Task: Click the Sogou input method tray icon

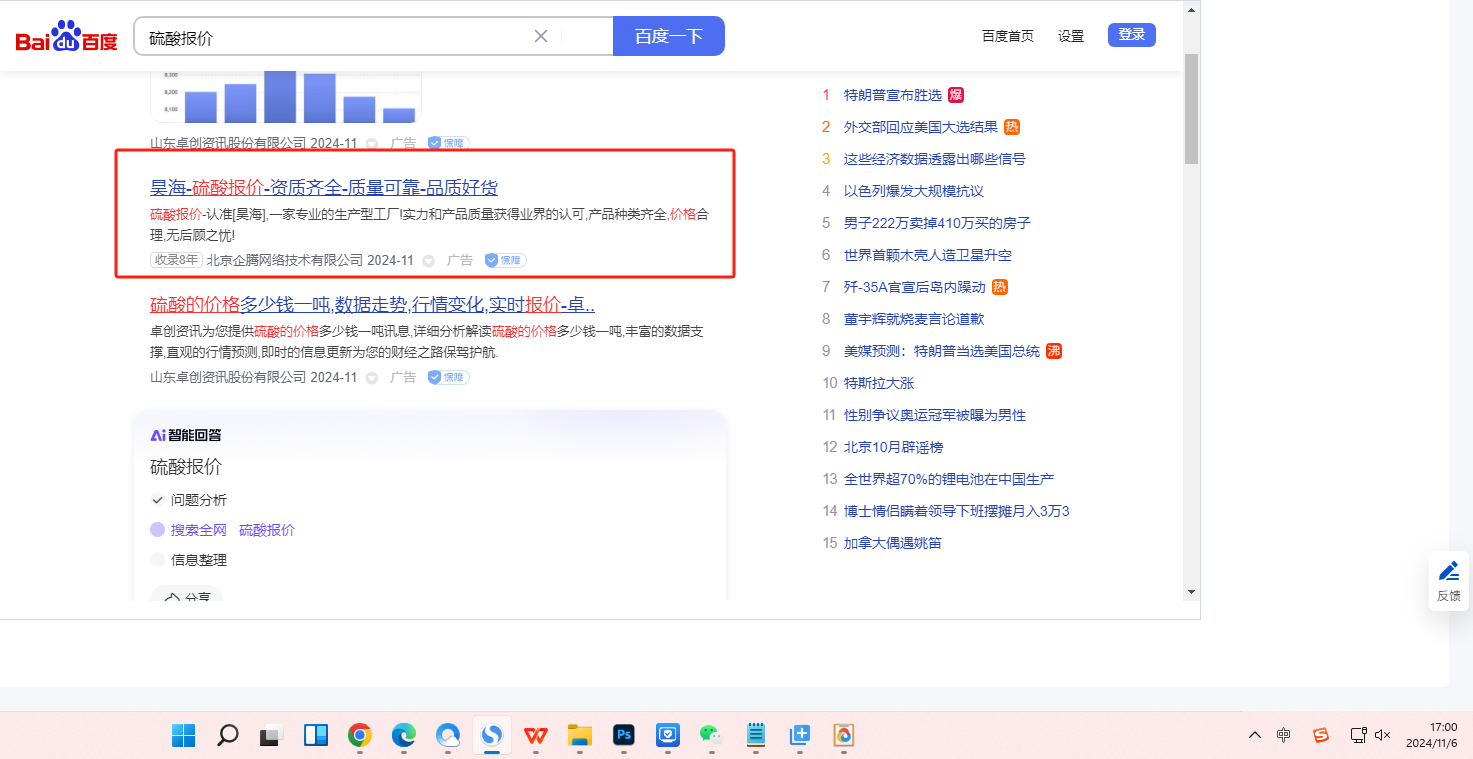Action: (x=1321, y=735)
